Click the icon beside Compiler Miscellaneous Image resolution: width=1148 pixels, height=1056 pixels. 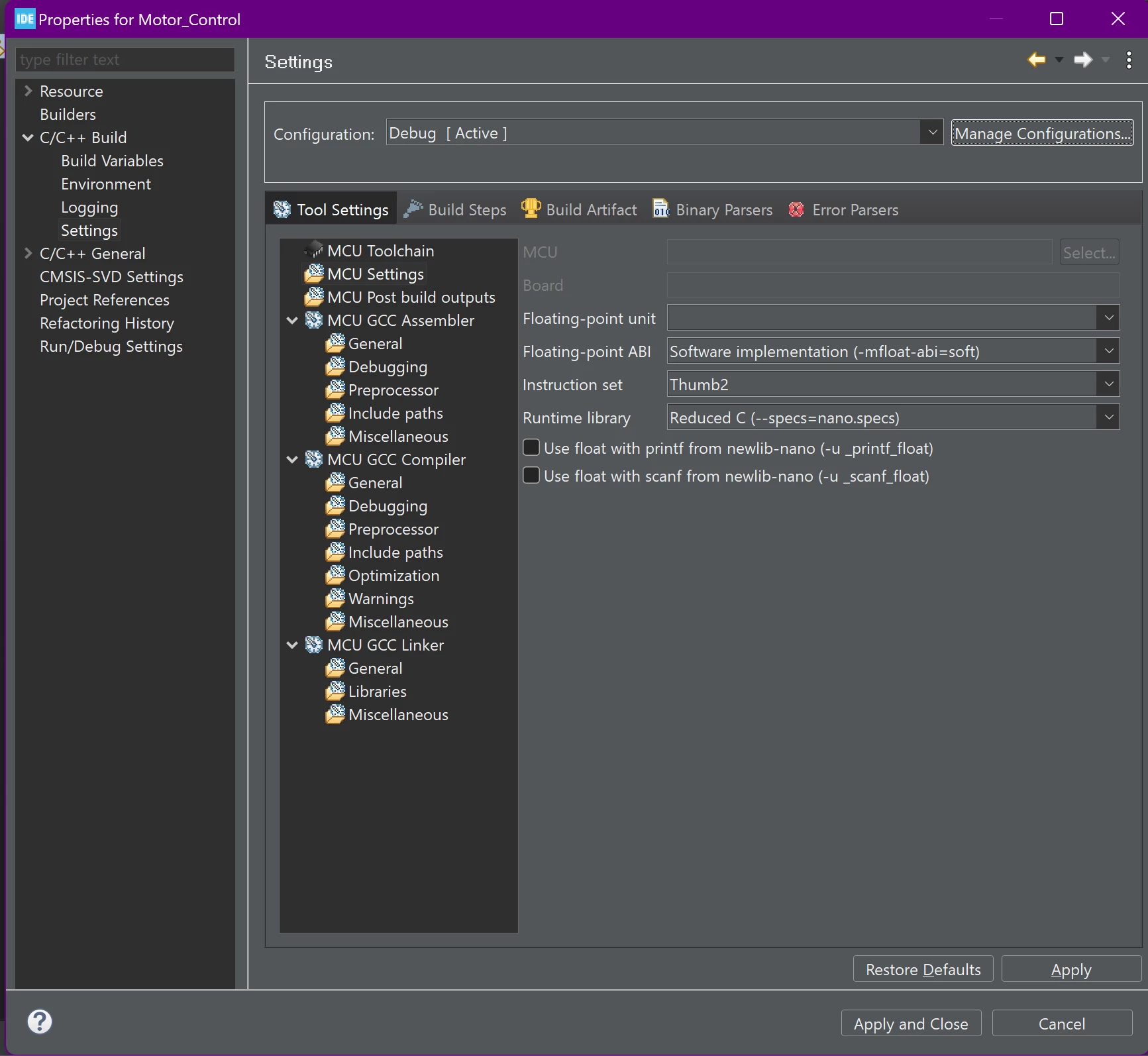point(335,621)
